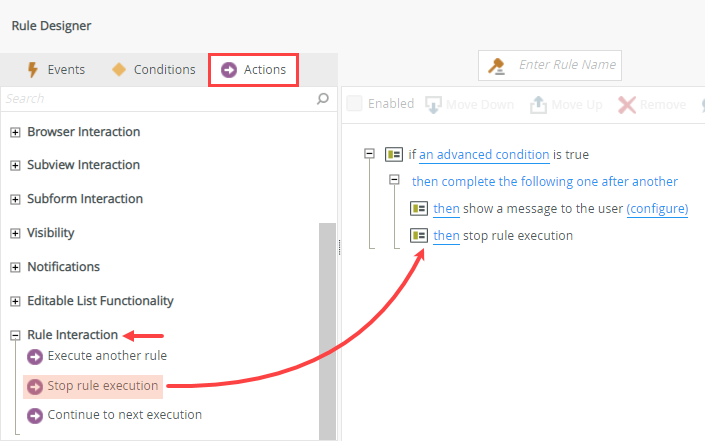Viewport: 705px width, 441px height.
Task: Expand the Subview Interaction category
Action: tap(15, 166)
